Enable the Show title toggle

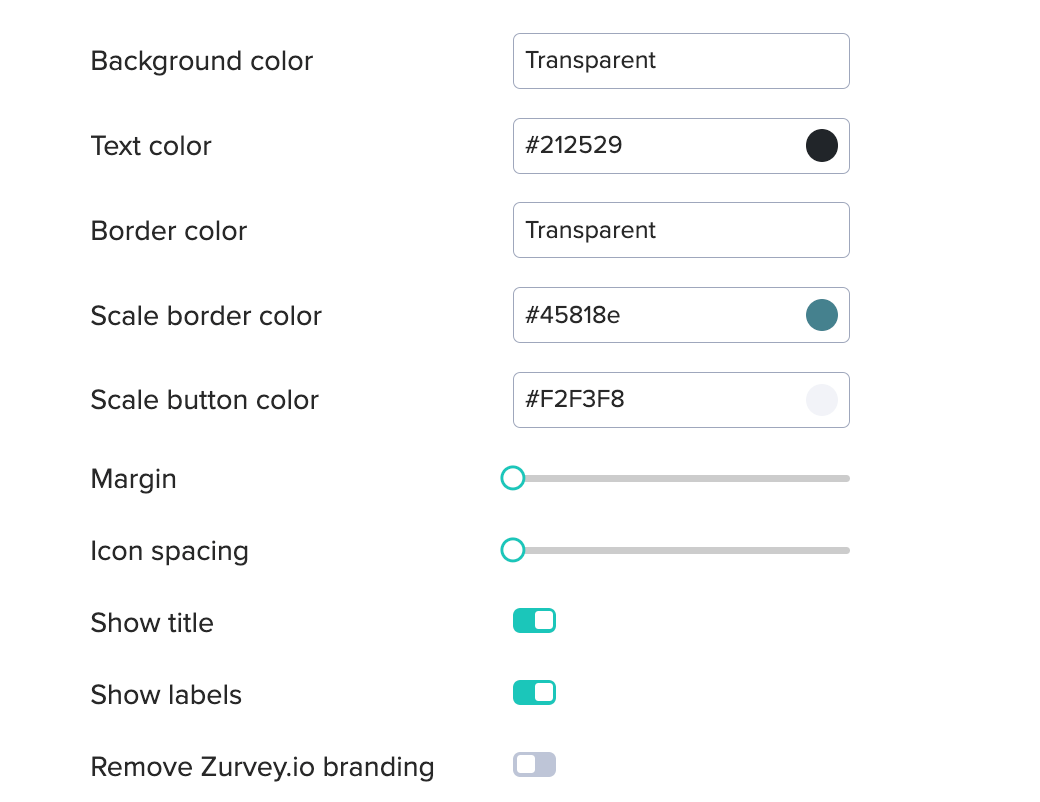point(534,620)
